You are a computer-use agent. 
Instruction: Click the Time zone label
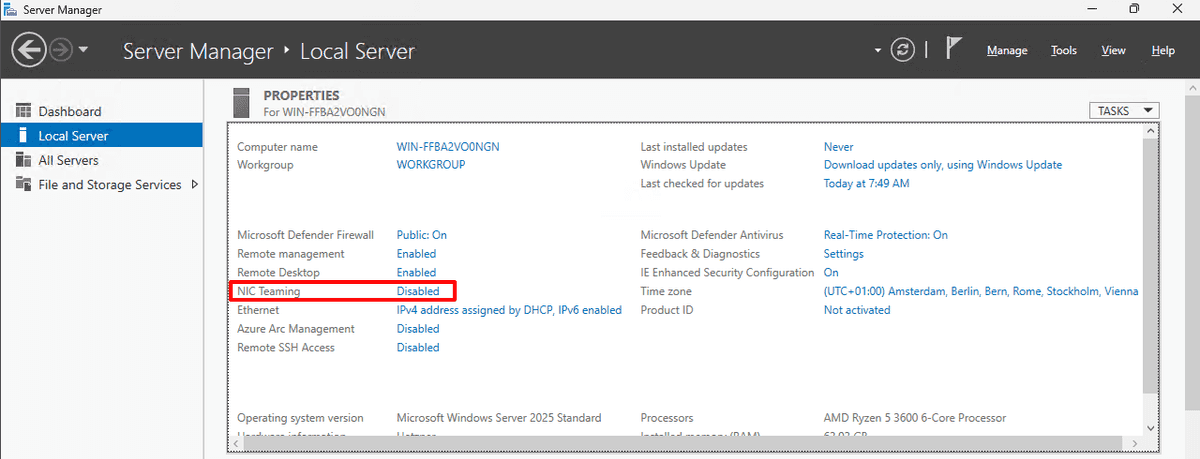pos(666,291)
